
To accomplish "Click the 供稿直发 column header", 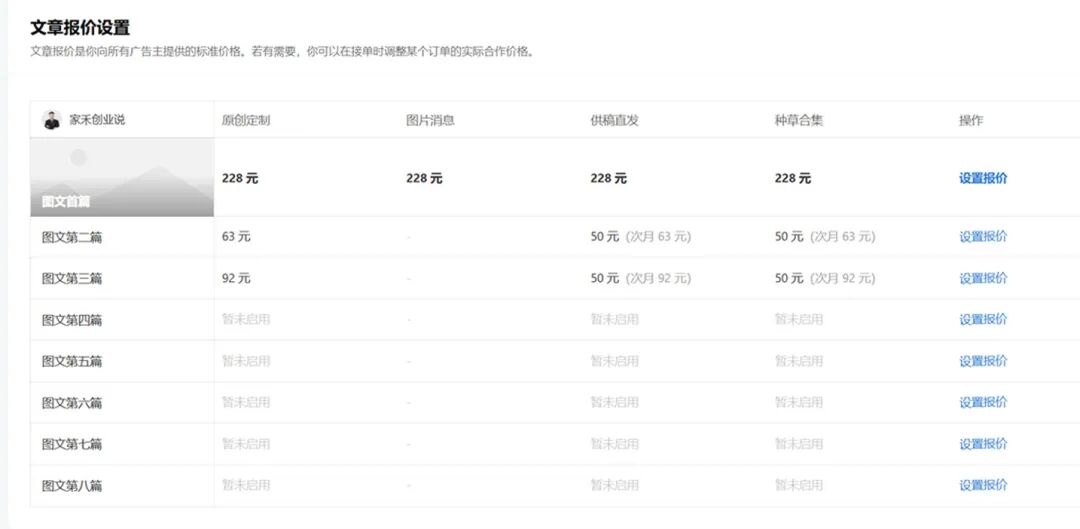I will click(614, 121).
